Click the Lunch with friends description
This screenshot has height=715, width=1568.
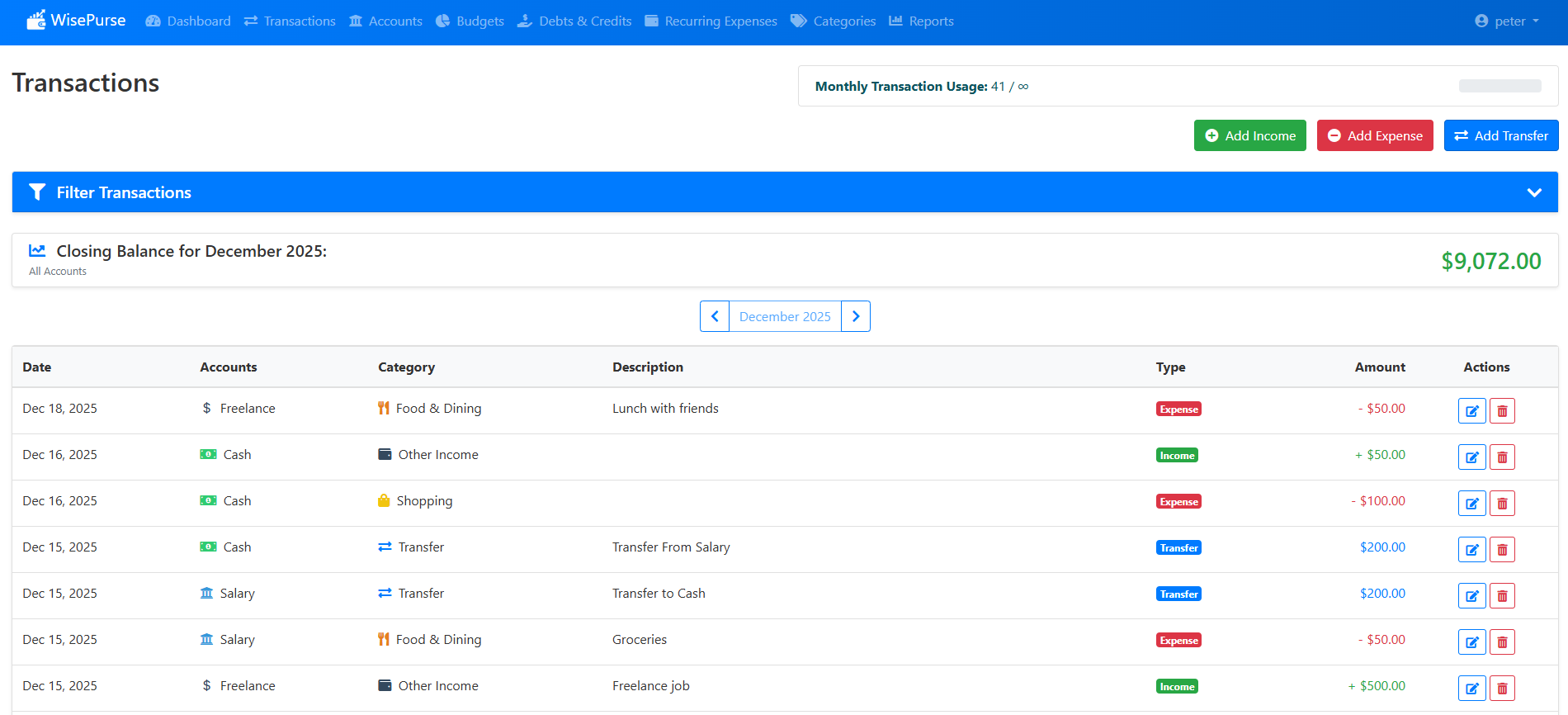coord(665,408)
